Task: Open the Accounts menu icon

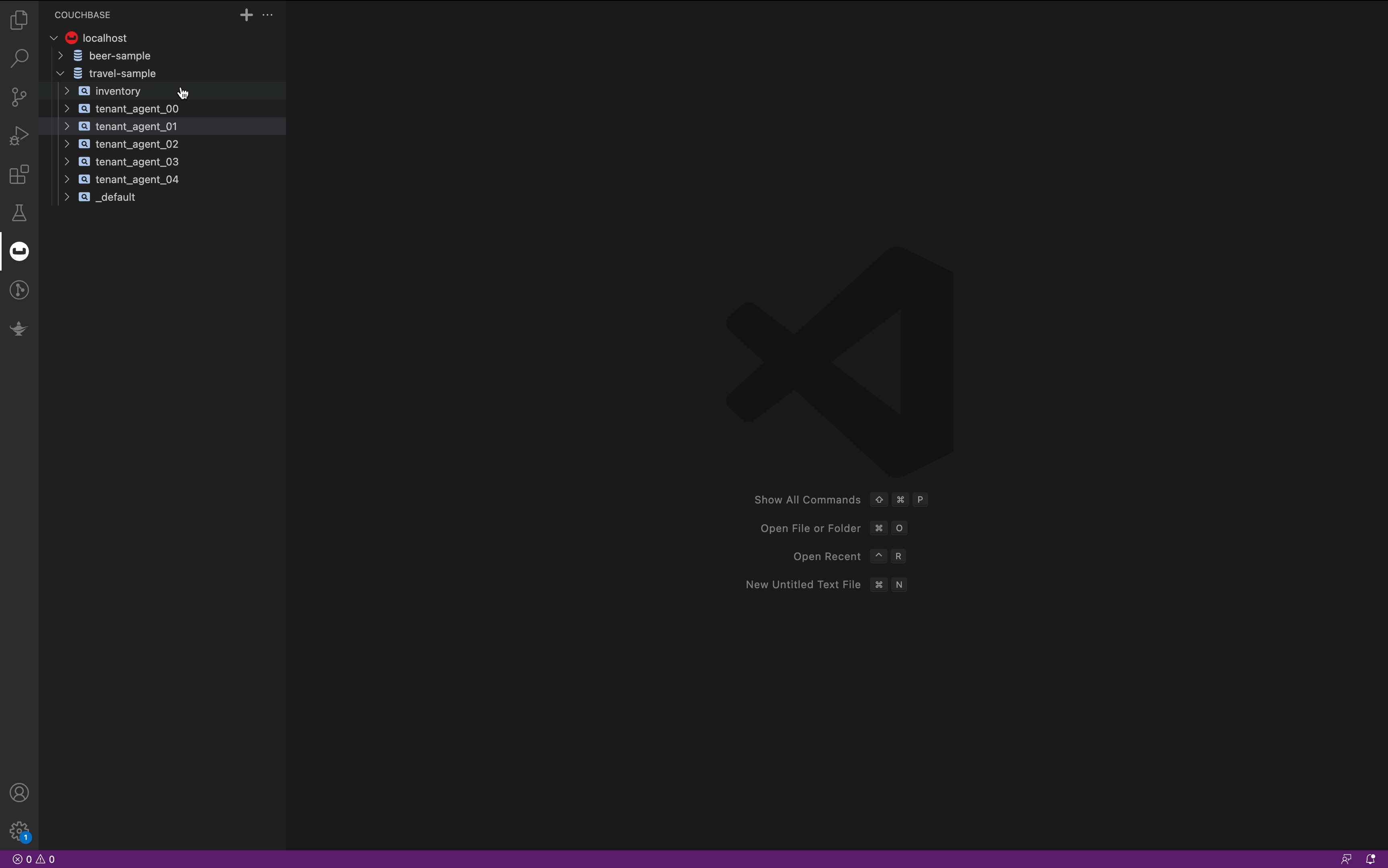Action: 19,793
